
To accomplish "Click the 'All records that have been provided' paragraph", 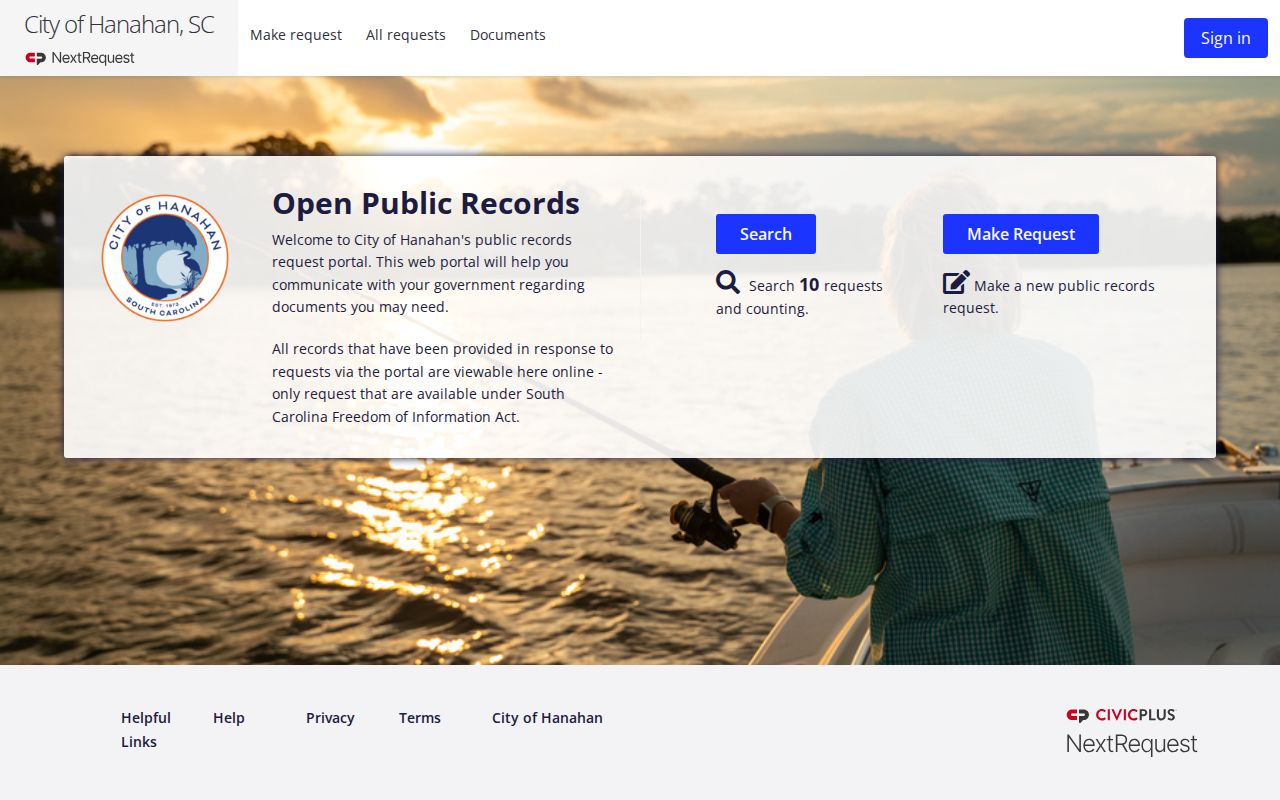I will (x=443, y=383).
